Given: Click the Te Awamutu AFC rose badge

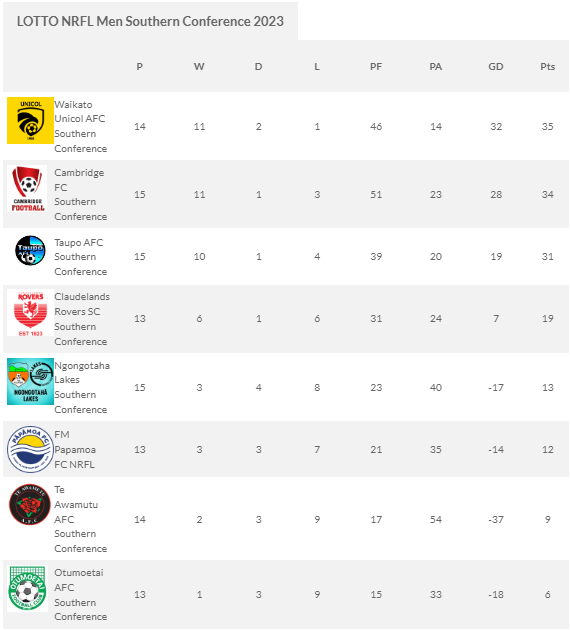Looking at the screenshot, I should tap(30, 504).
